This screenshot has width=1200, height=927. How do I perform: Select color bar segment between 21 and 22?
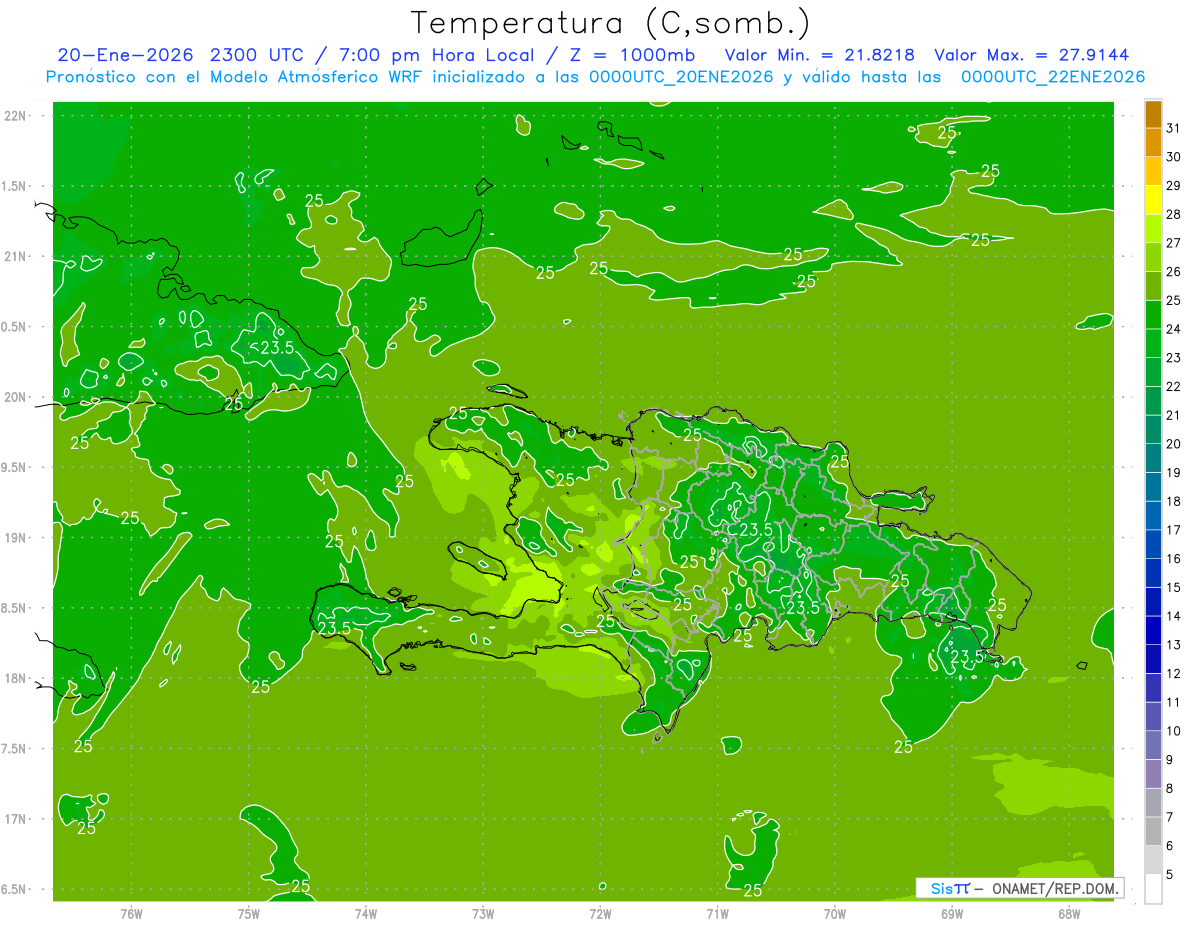[1153, 401]
